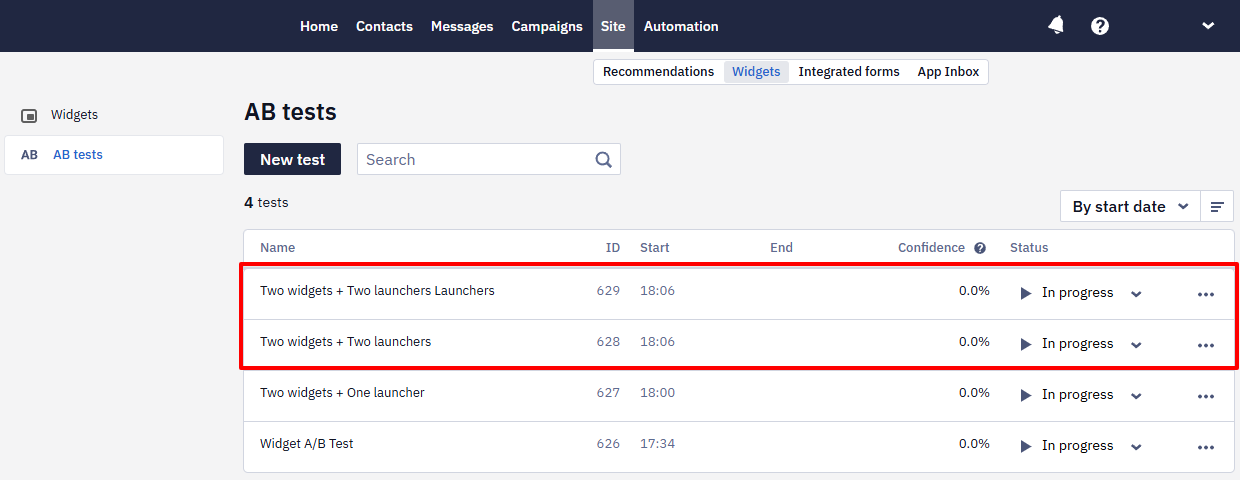Click ID 626 link
Screen dimensions: 1240x480
pos(608,444)
